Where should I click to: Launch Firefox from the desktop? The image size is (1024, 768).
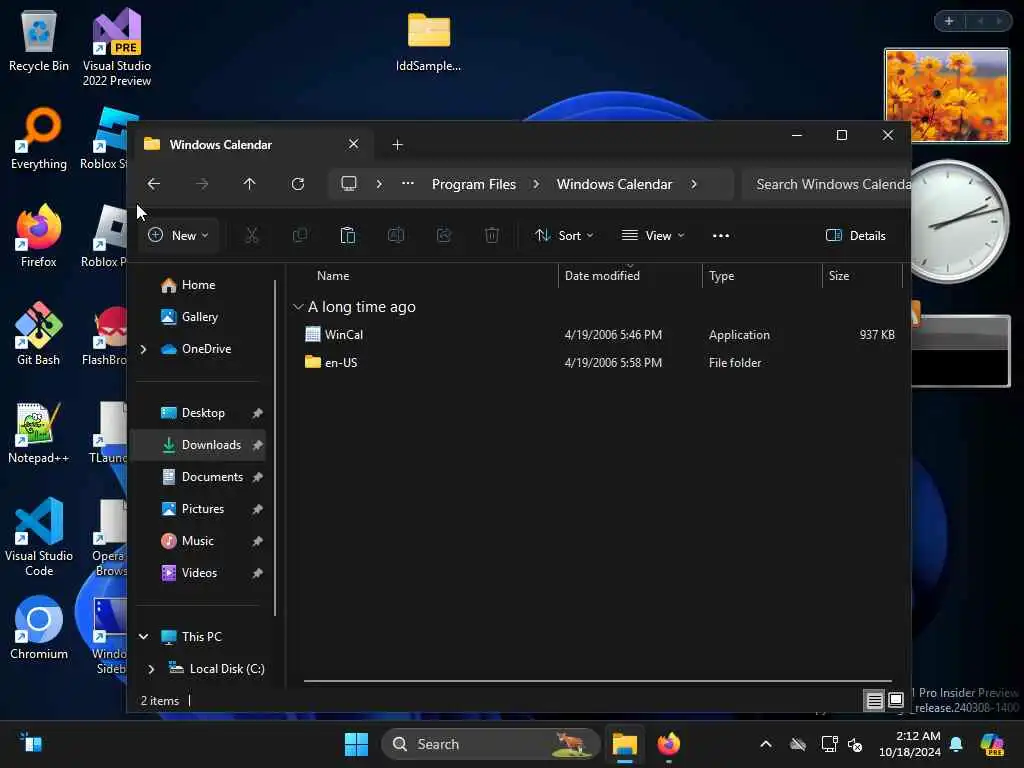(39, 236)
